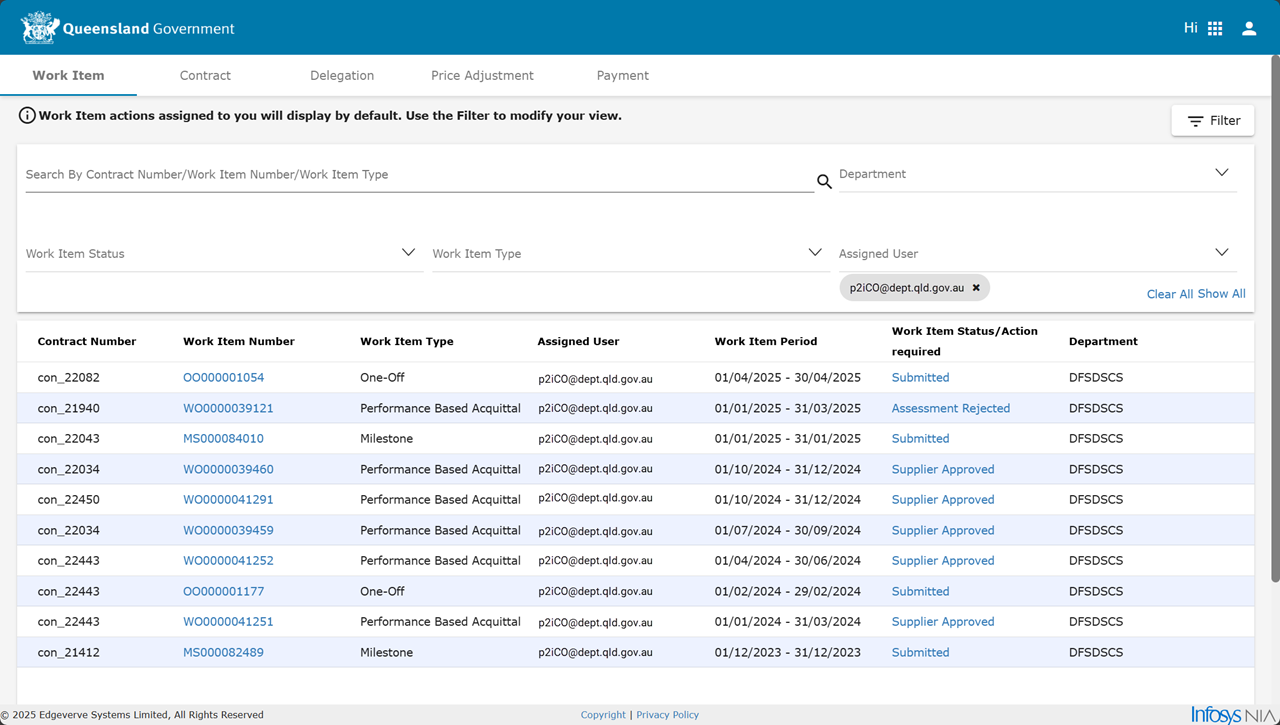Expand the Department dropdown

[x=1221, y=173]
